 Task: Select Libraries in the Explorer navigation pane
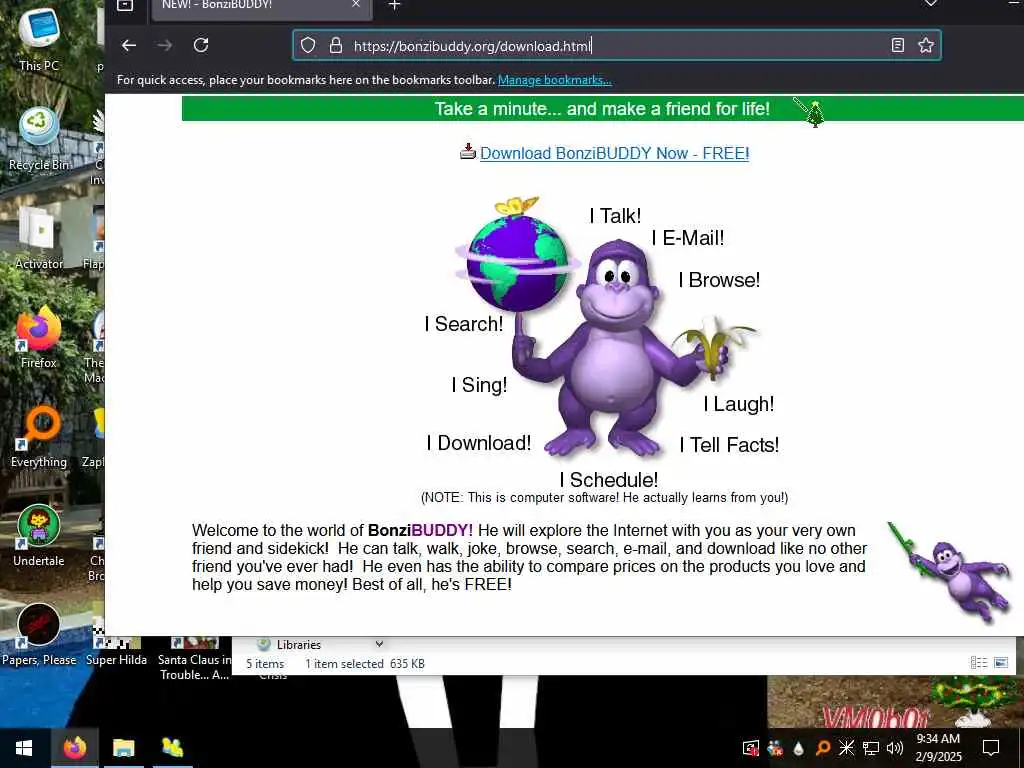298,645
